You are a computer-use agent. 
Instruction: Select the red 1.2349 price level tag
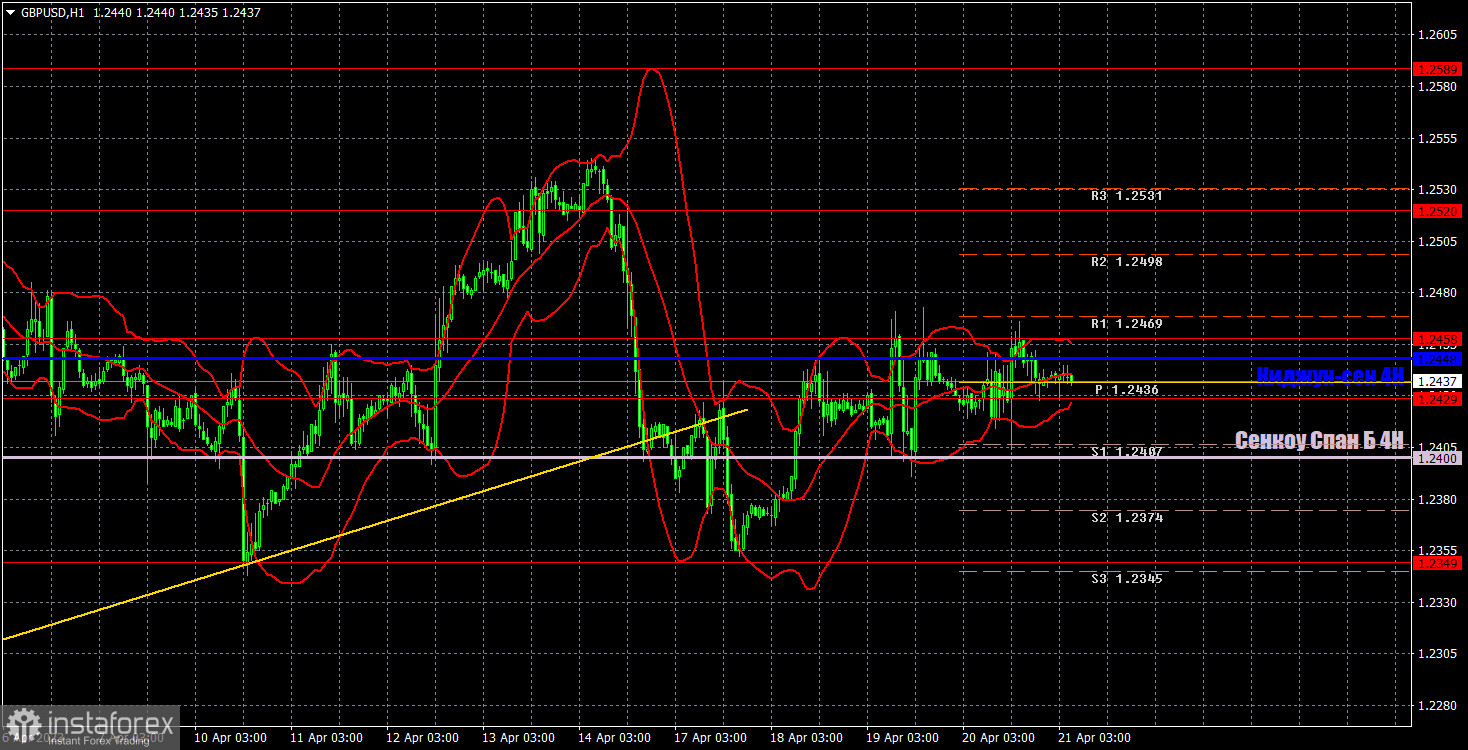pyautogui.click(x=1438, y=563)
